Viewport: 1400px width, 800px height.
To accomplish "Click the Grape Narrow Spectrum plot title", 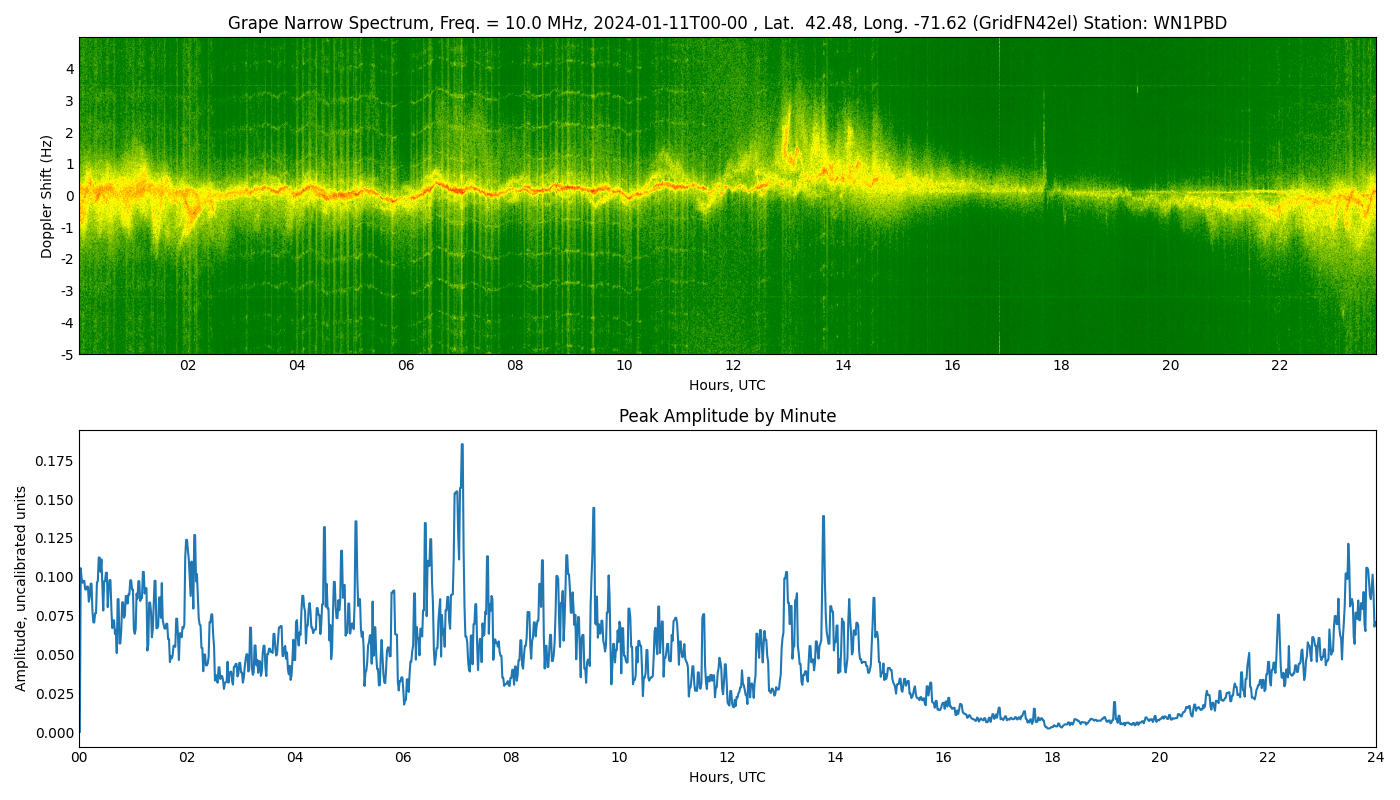I will [x=727, y=23].
